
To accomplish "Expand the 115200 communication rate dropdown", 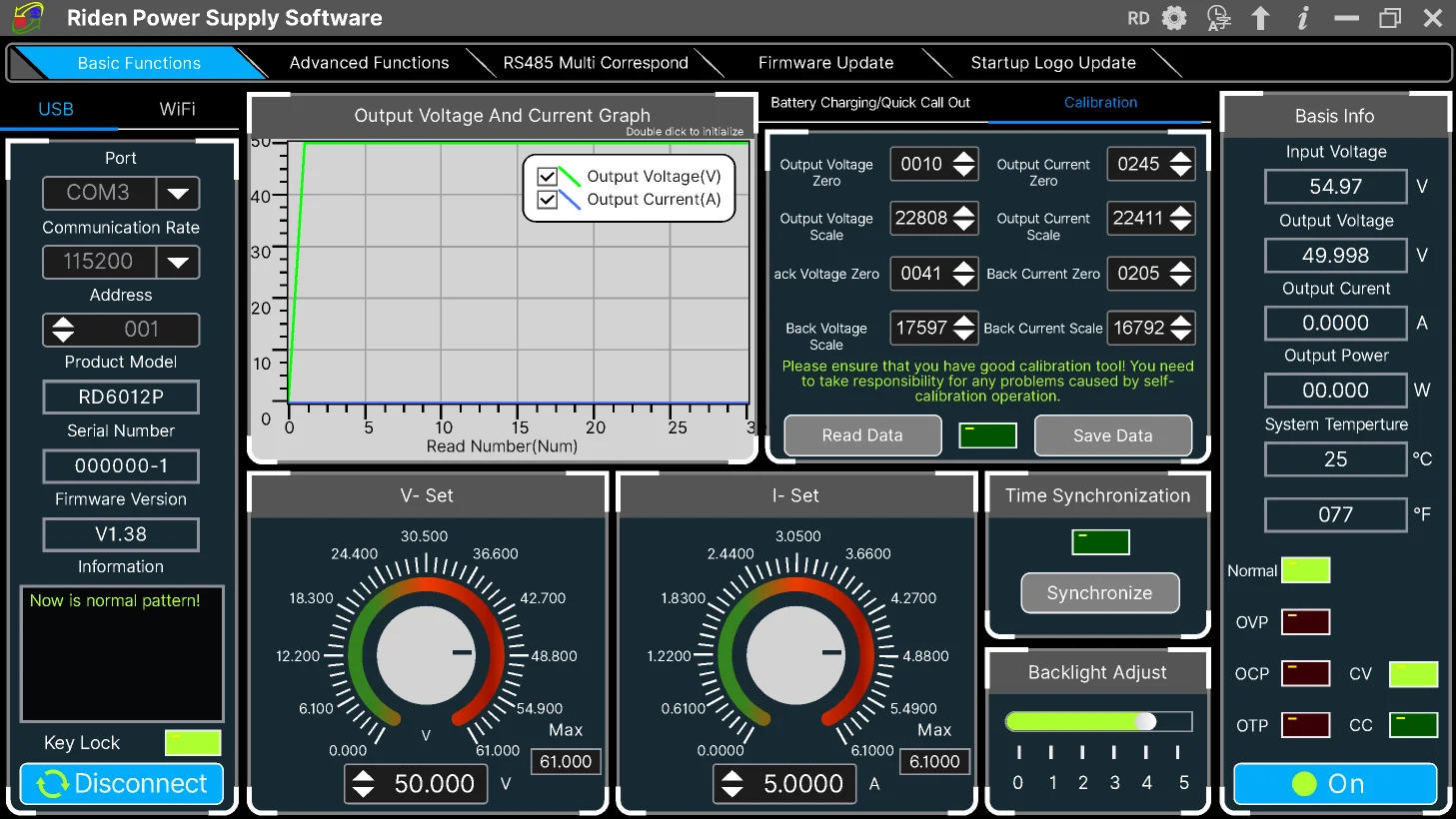I will coord(178,263).
